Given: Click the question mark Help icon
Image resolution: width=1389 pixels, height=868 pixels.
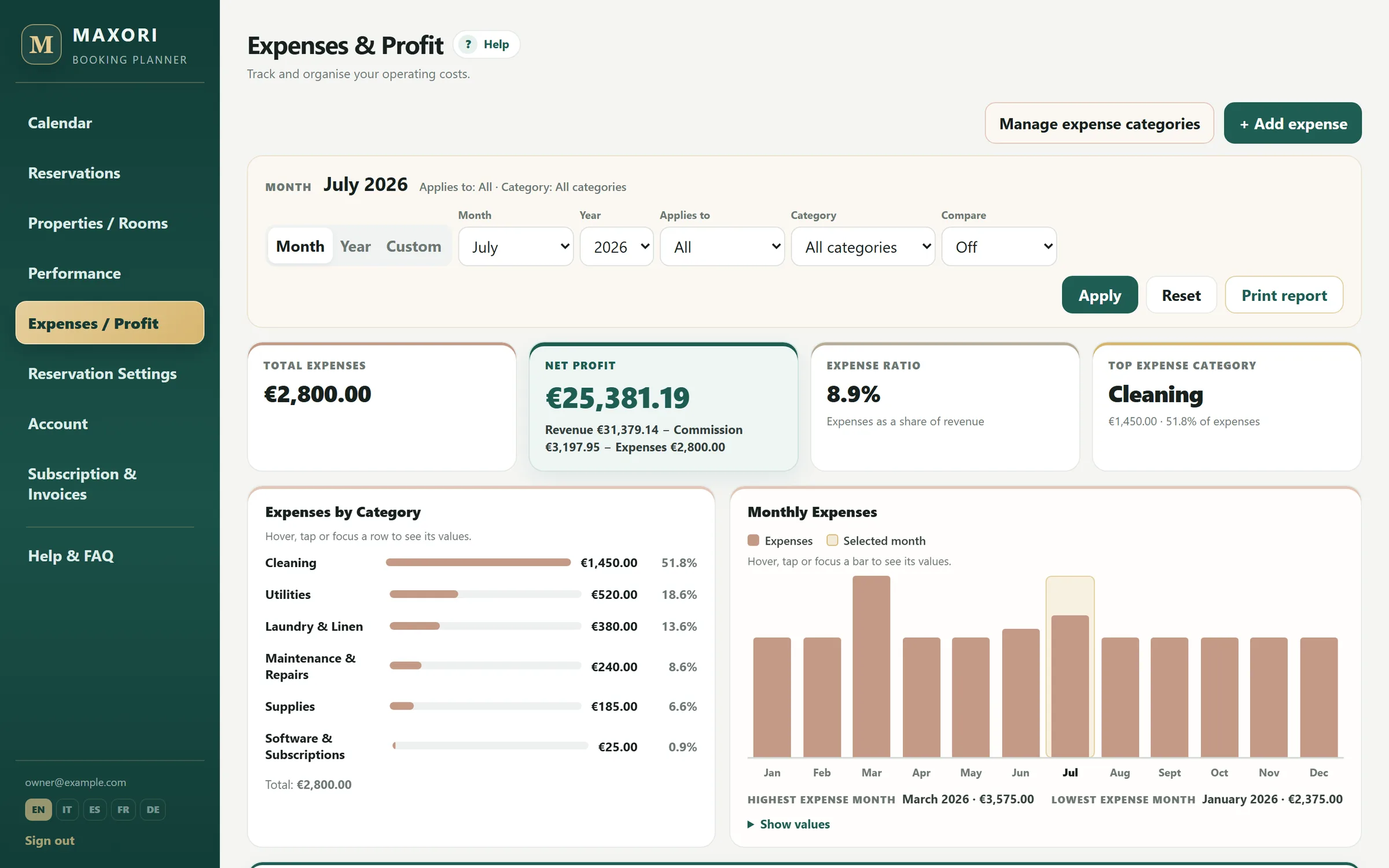Looking at the screenshot, I should (x=468, y=45).
